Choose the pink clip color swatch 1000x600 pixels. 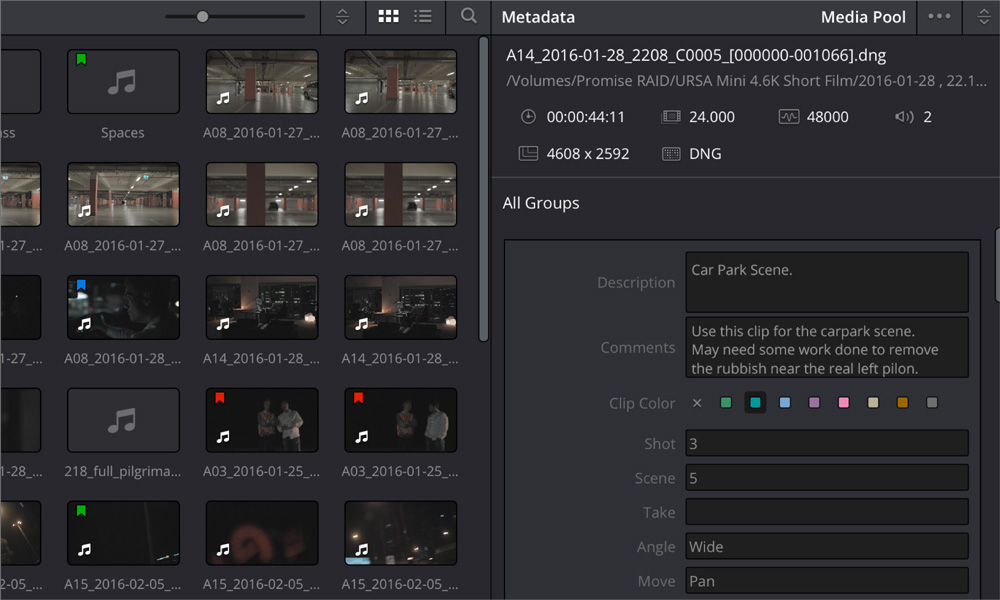coord(844,403)
